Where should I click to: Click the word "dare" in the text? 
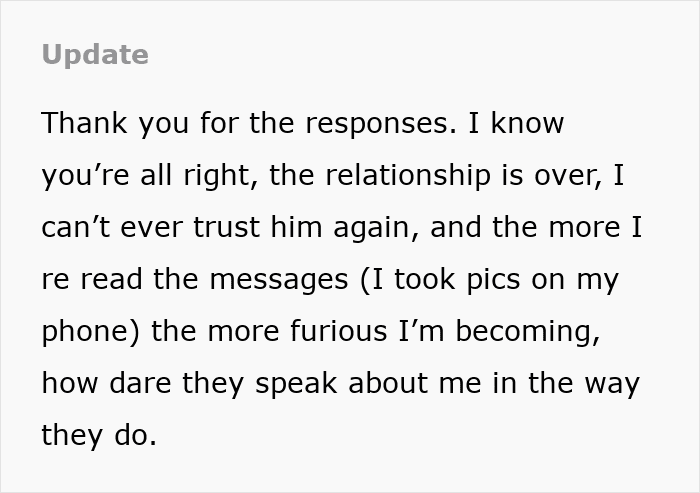click(x=140, y=383)
